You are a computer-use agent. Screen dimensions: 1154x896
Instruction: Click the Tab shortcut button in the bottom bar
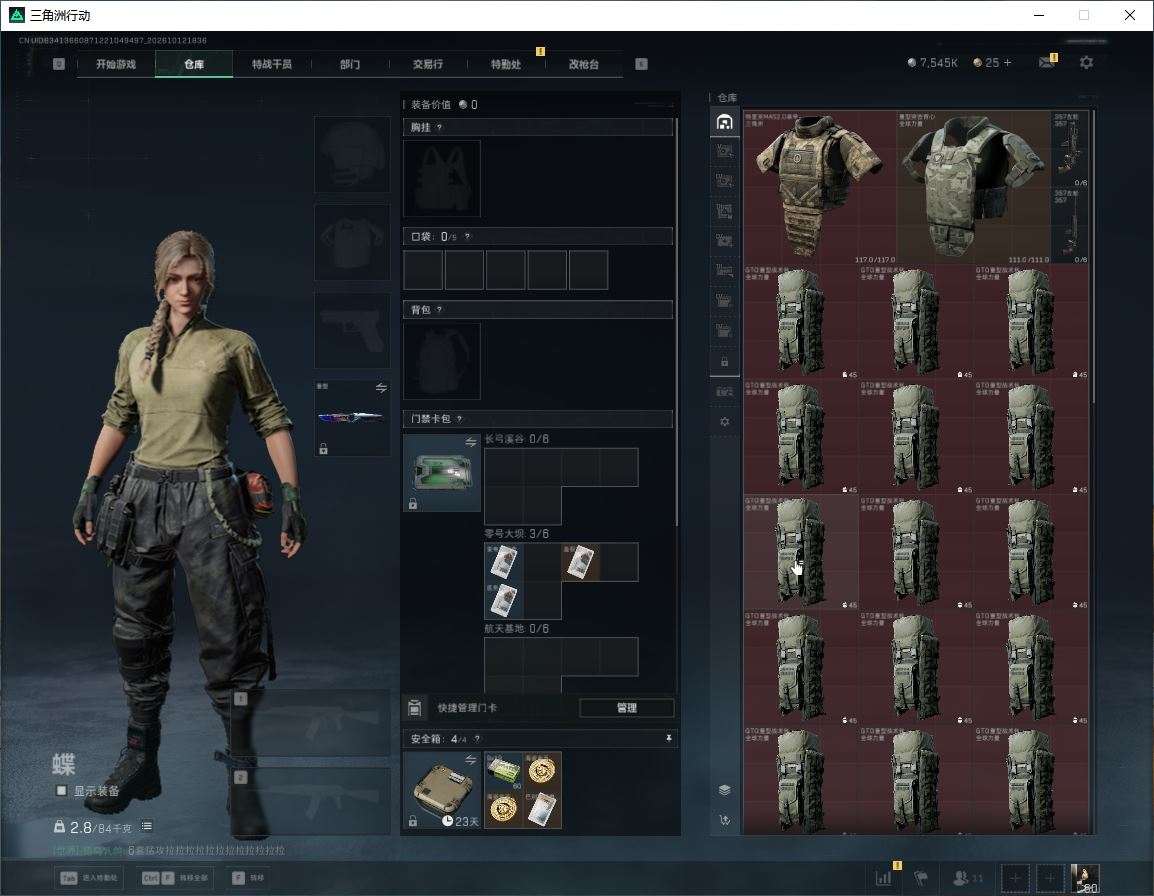click(x=89, y=878)
